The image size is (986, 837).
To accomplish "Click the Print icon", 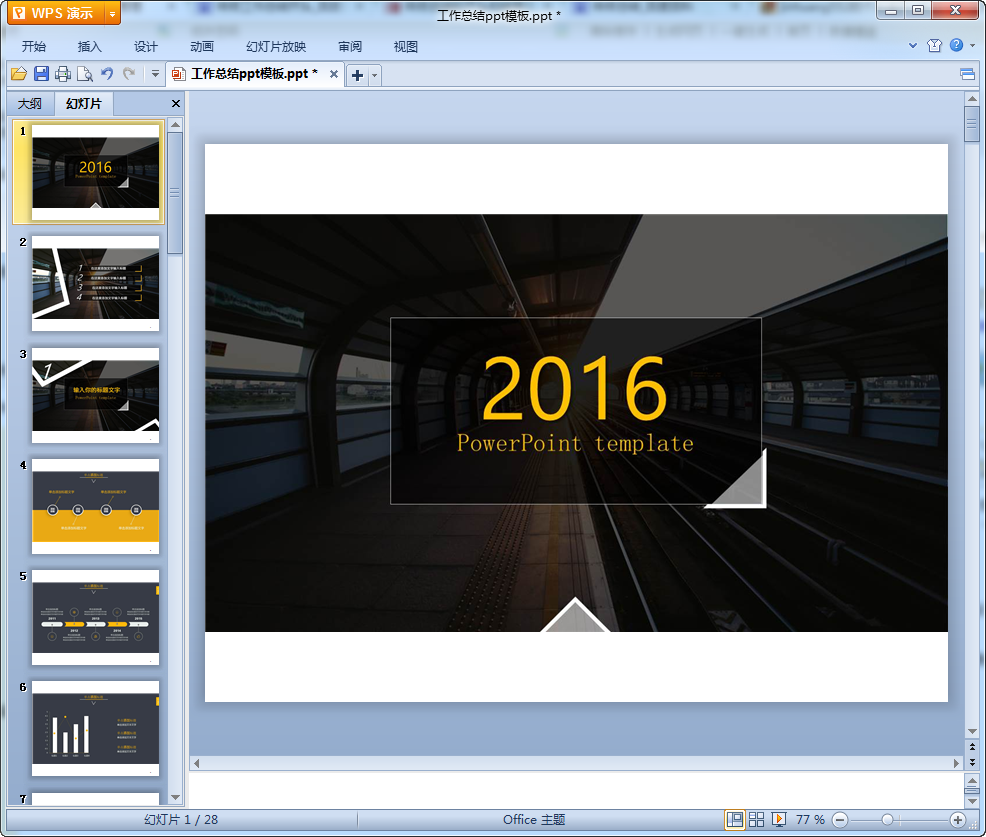I will tap(63, 74).
